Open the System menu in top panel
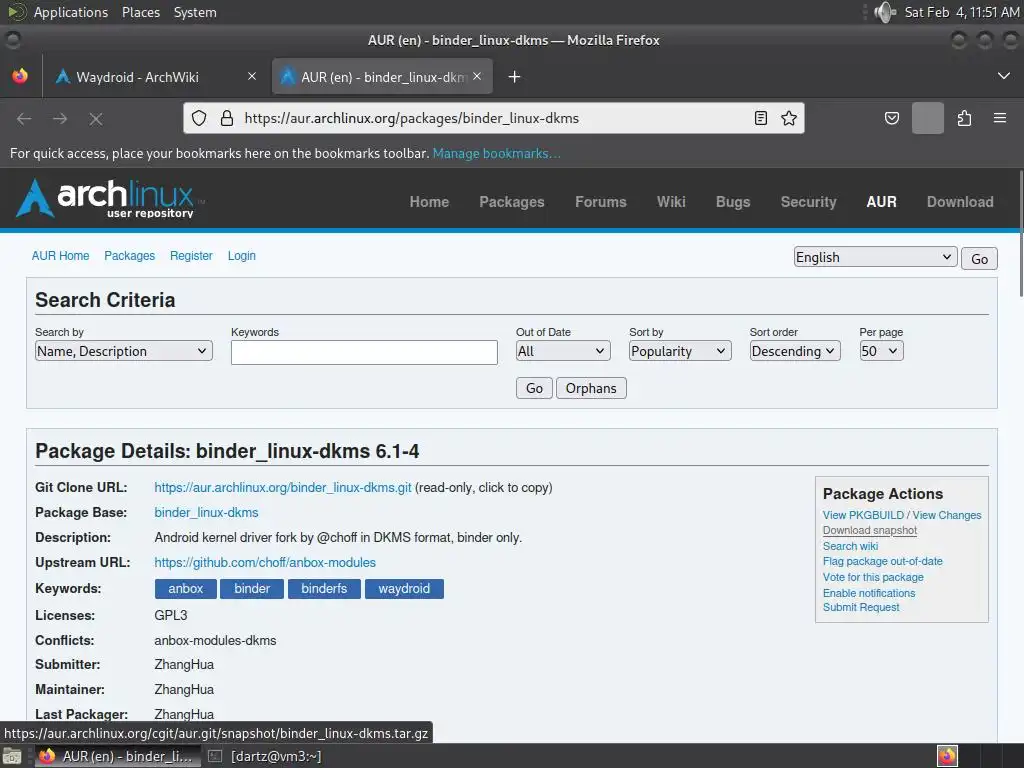The image size is (1024, 768). [x=195, y=12]
